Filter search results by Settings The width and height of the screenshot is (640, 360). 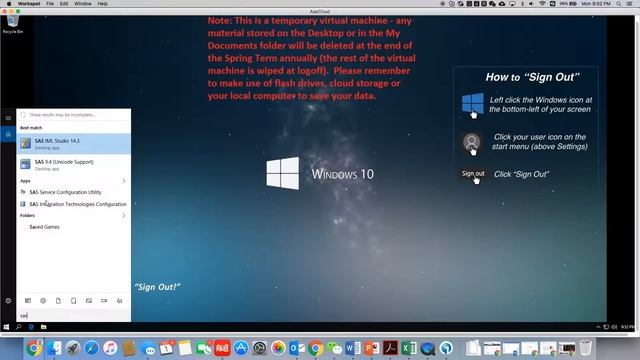click(x=43, y=301)
